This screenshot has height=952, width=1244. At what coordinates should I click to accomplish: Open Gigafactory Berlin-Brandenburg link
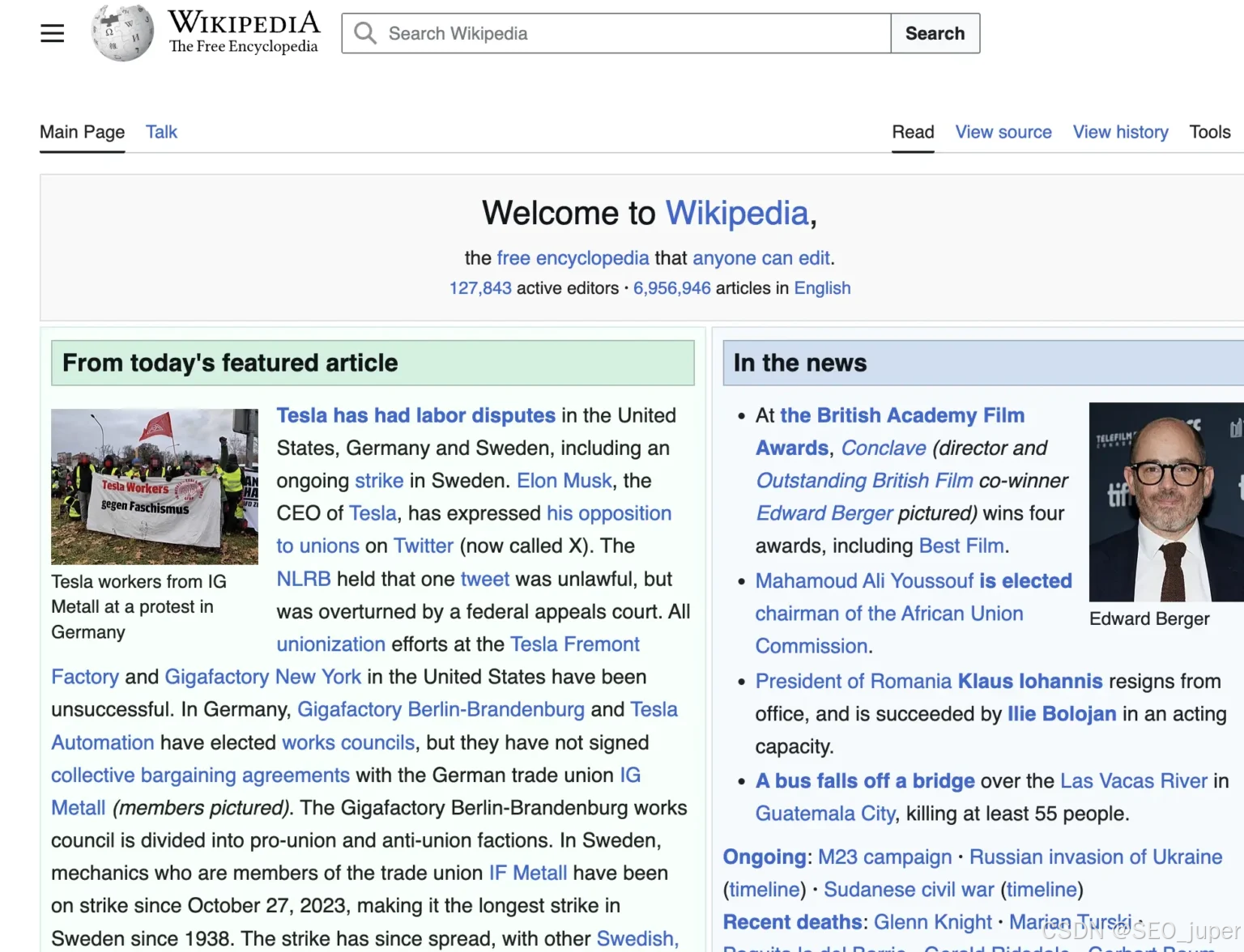click(441, 709)
